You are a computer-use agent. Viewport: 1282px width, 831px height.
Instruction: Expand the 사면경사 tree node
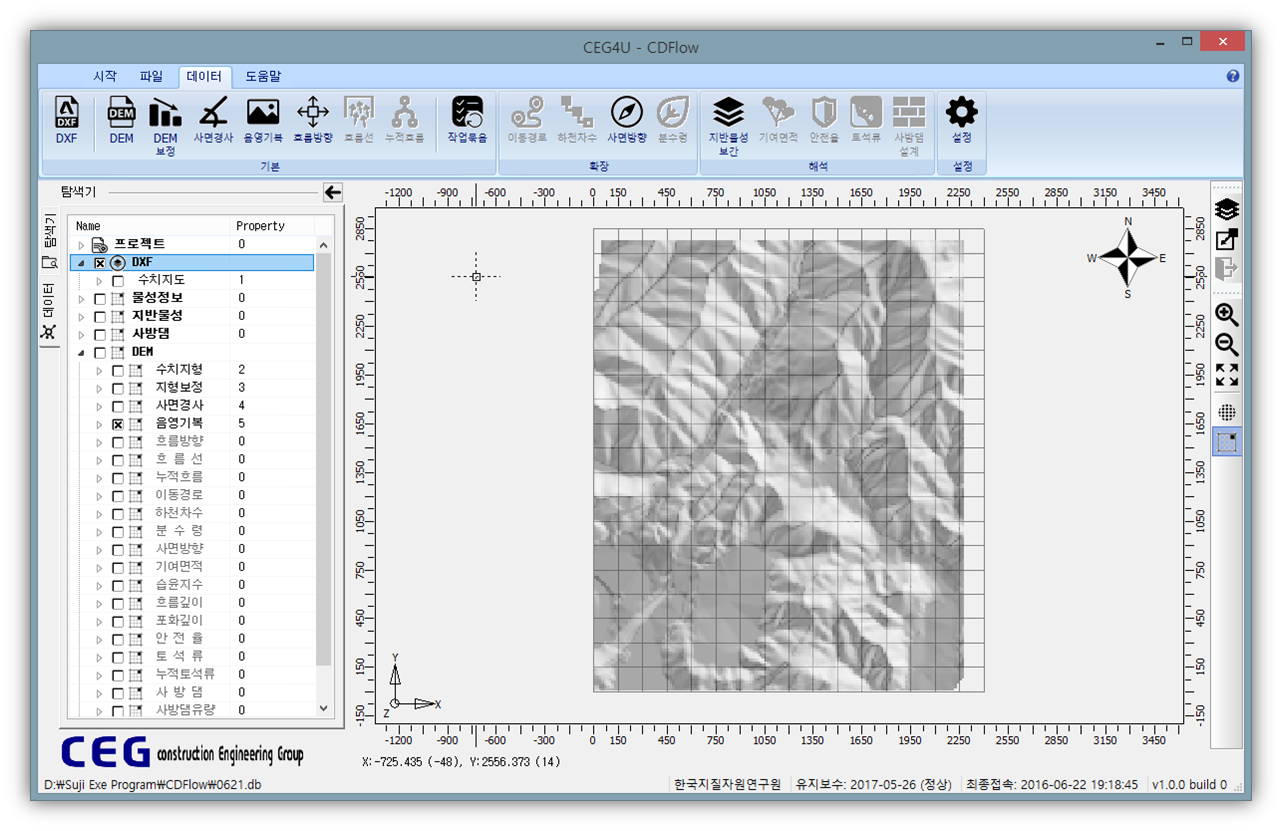[99, 407]
